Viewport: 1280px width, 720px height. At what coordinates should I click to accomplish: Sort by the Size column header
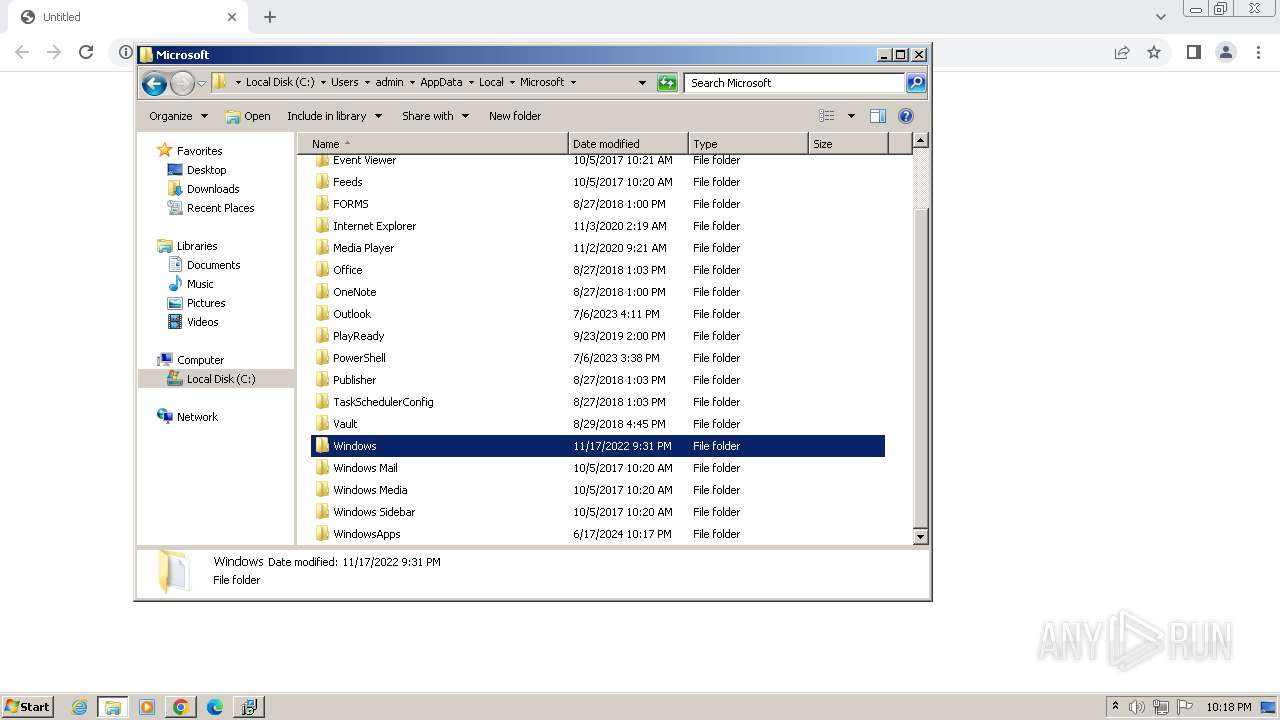[x=848, y=144]
